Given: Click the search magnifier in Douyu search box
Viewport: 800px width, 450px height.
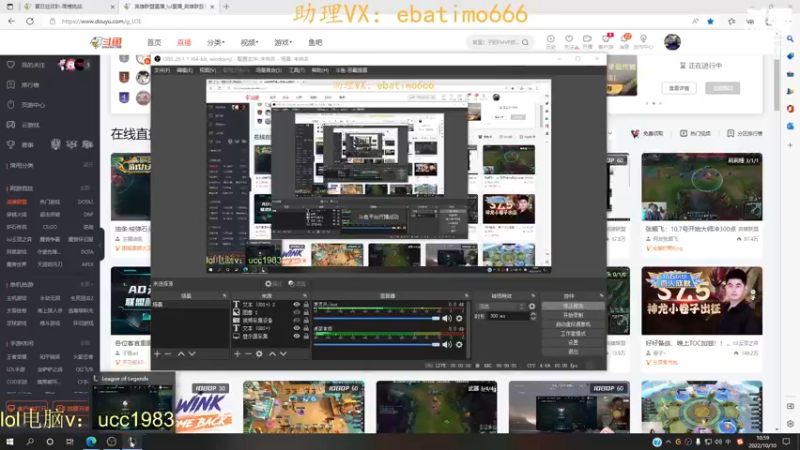Looking at the screenshot, I should tap(525, 42).
